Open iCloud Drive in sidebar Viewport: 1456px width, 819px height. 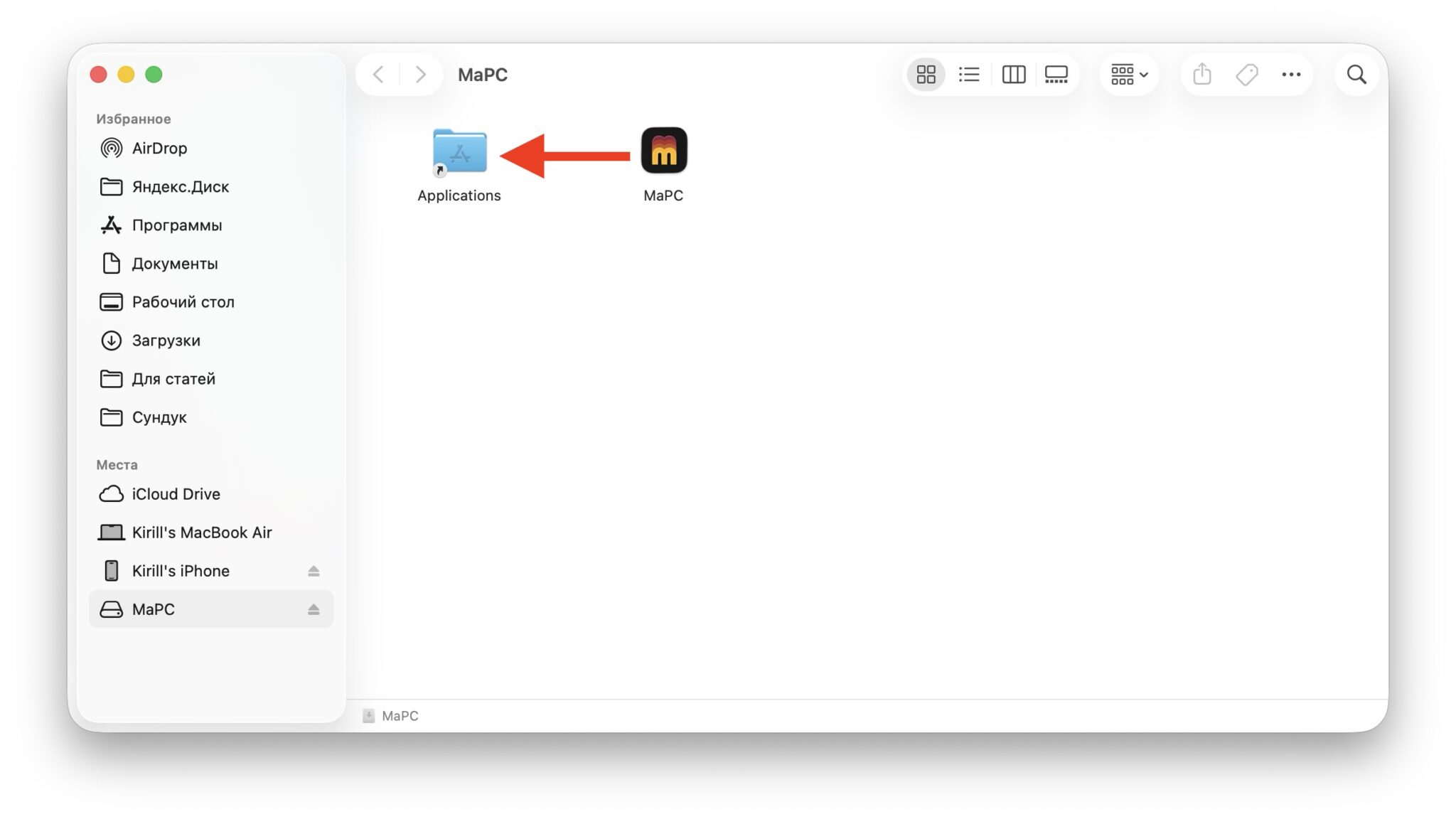[x=210, y=493]
